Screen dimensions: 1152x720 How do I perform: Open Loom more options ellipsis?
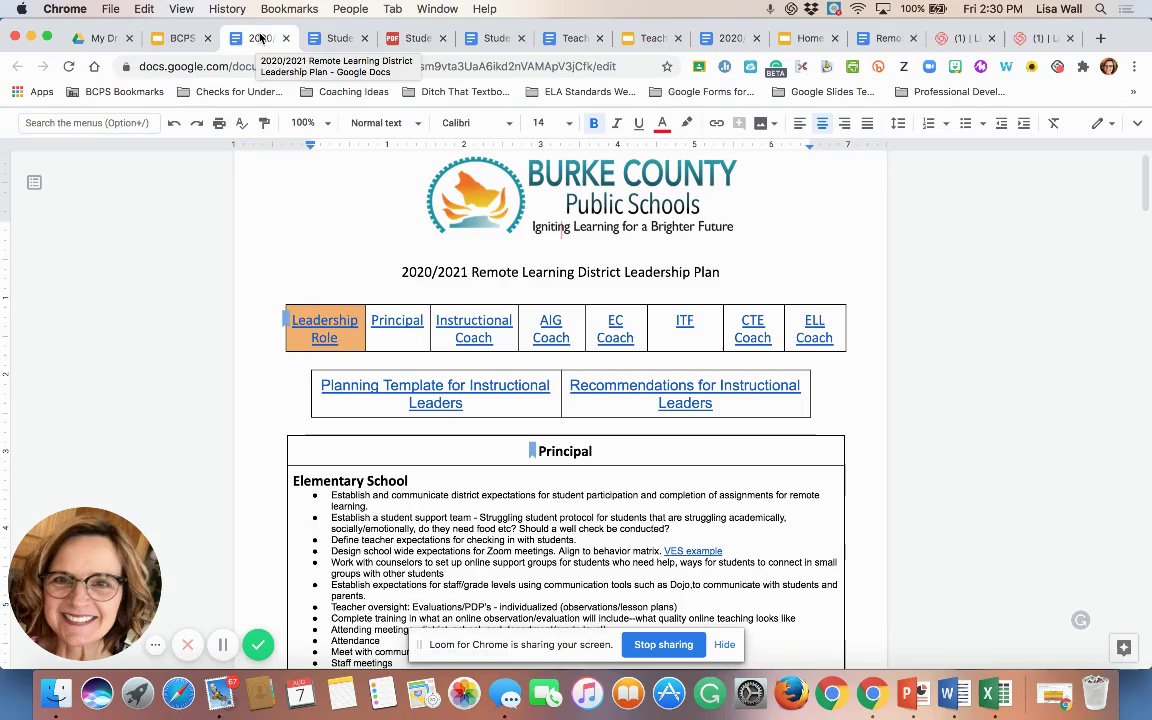[x=155, y=645]
